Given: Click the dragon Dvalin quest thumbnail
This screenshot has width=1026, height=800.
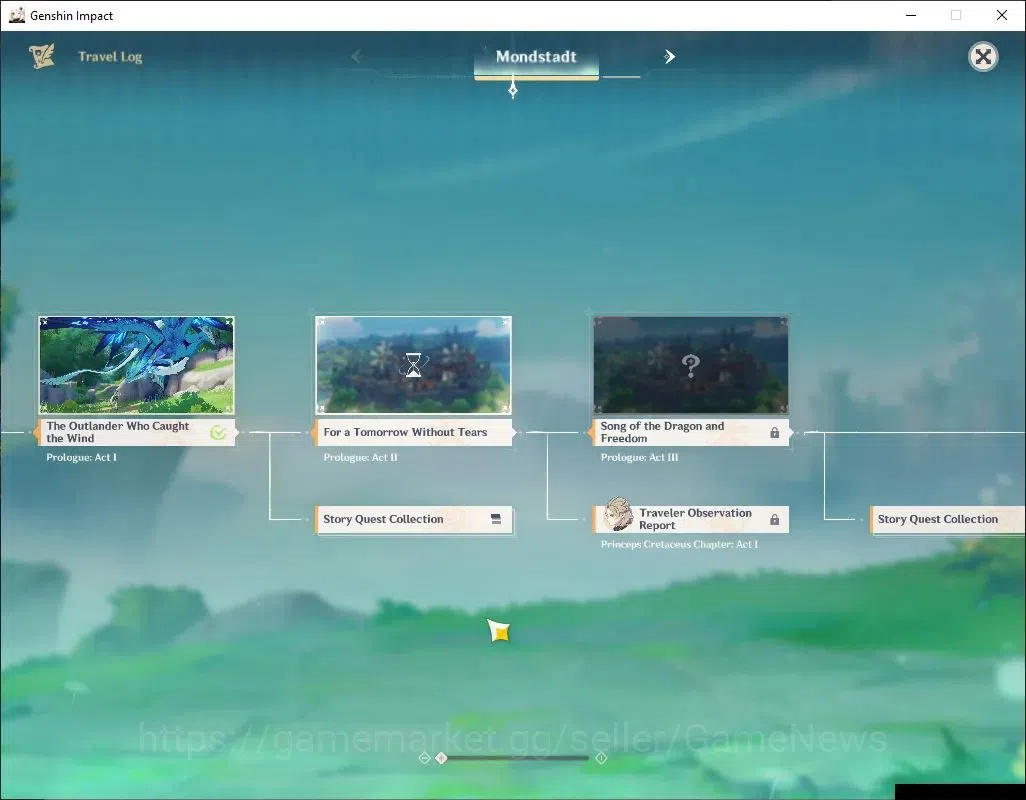Looking at the screenshot, I should click(x=136, y=365).
